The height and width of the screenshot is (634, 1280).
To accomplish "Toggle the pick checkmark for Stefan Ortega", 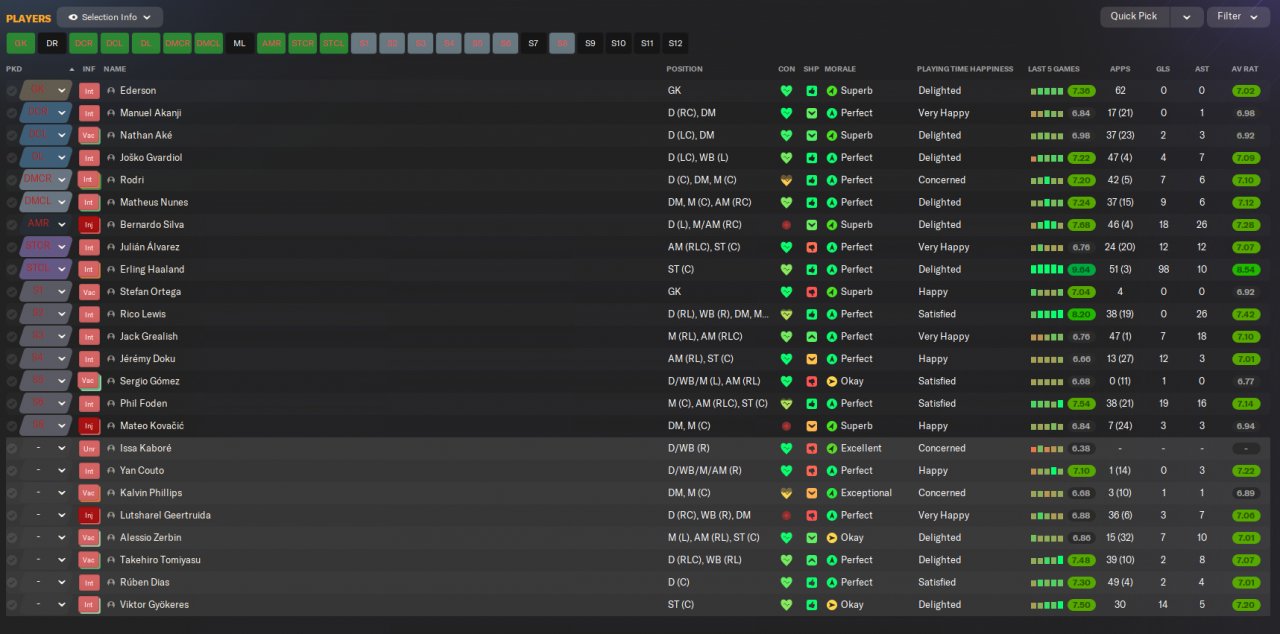I will point(11,292).
